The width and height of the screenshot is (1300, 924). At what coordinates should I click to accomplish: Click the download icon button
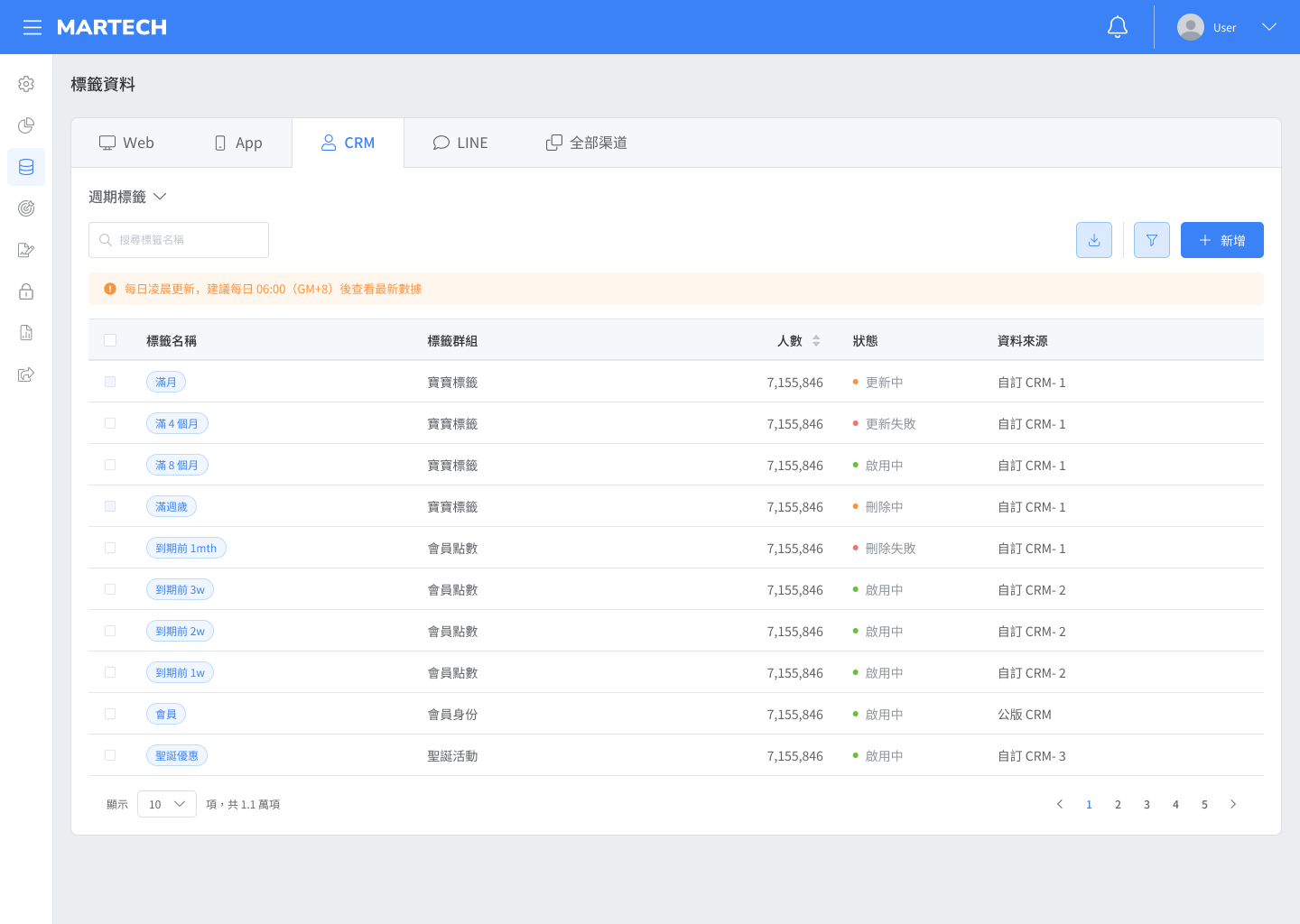coord(1093,240)
